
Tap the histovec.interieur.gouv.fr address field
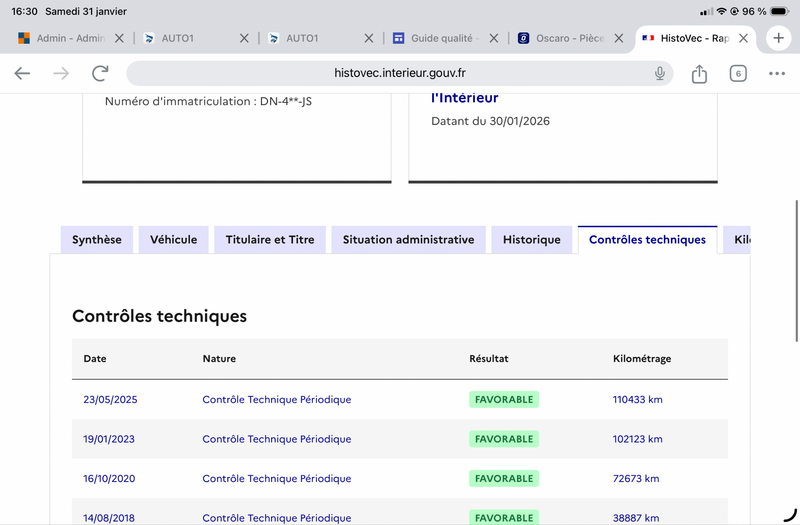pyautogui.click(x=400, y=73)
